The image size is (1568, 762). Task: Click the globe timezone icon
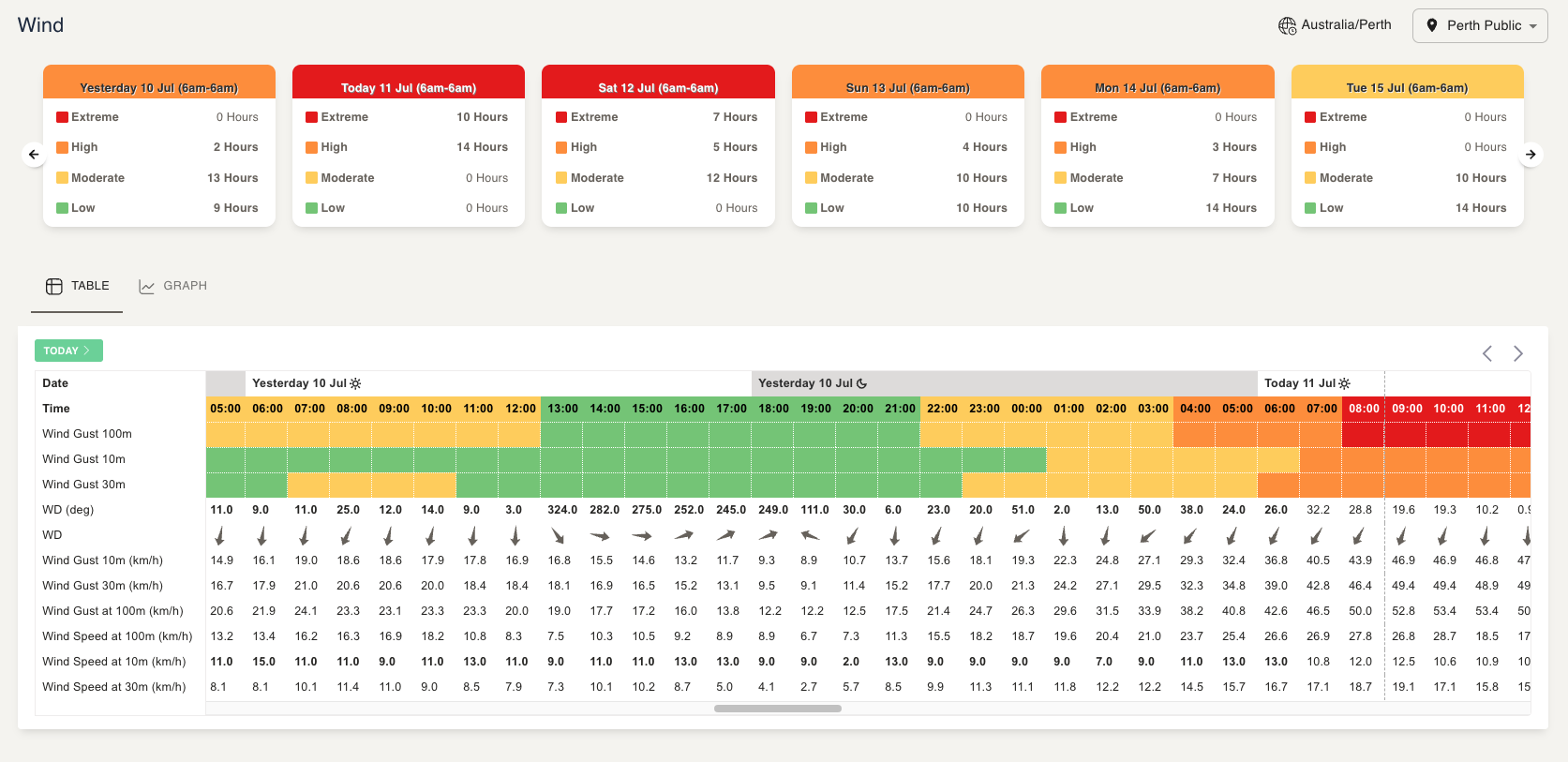point(1287,26)
